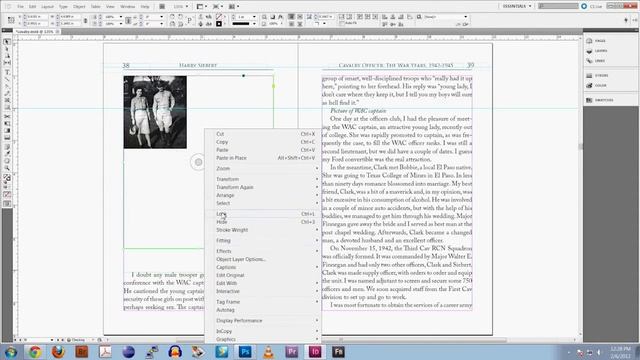Open the Arrange Documents dropdown
640x360 pixels.
pos(234,7)
